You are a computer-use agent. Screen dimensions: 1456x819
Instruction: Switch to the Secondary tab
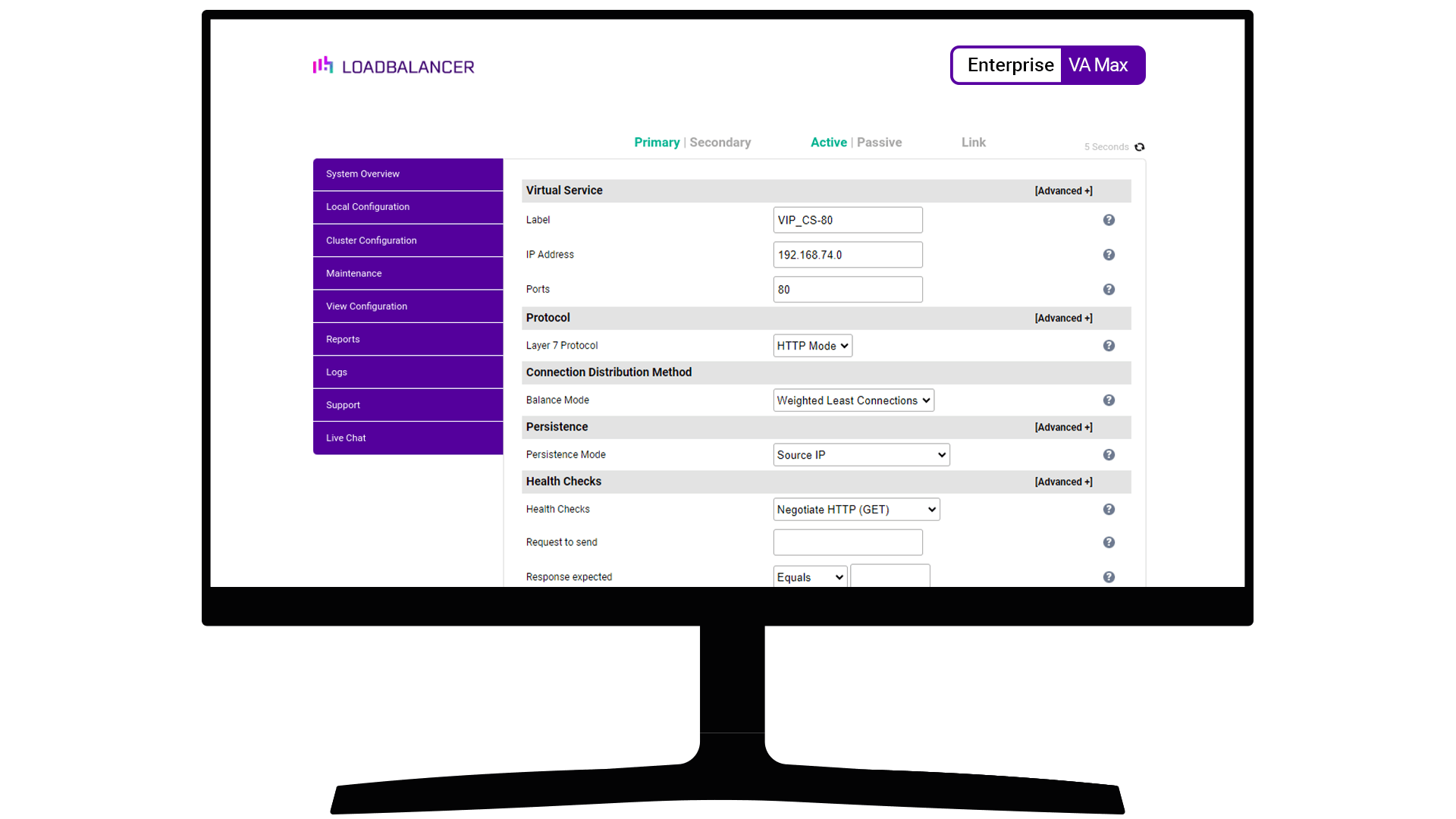coord(719,142)
